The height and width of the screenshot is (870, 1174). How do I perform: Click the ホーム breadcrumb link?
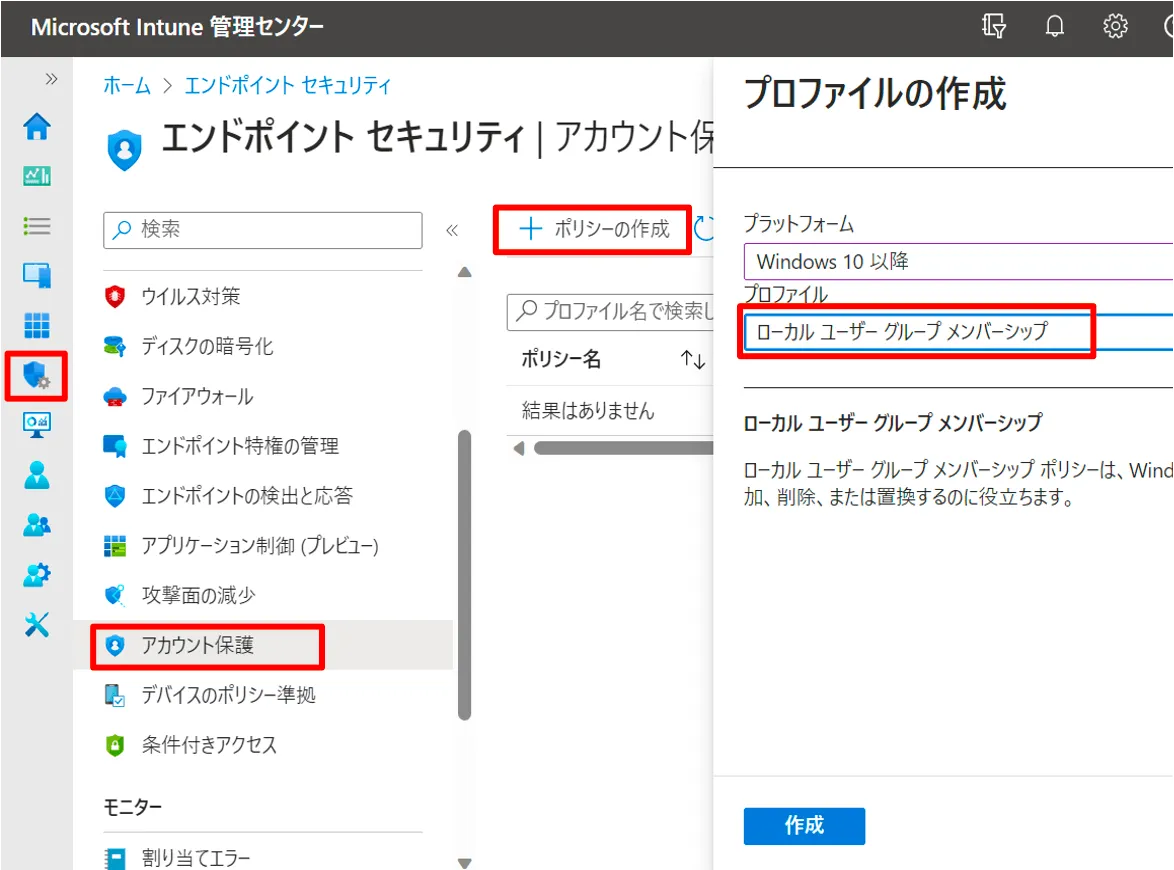(x=127, y=85)
